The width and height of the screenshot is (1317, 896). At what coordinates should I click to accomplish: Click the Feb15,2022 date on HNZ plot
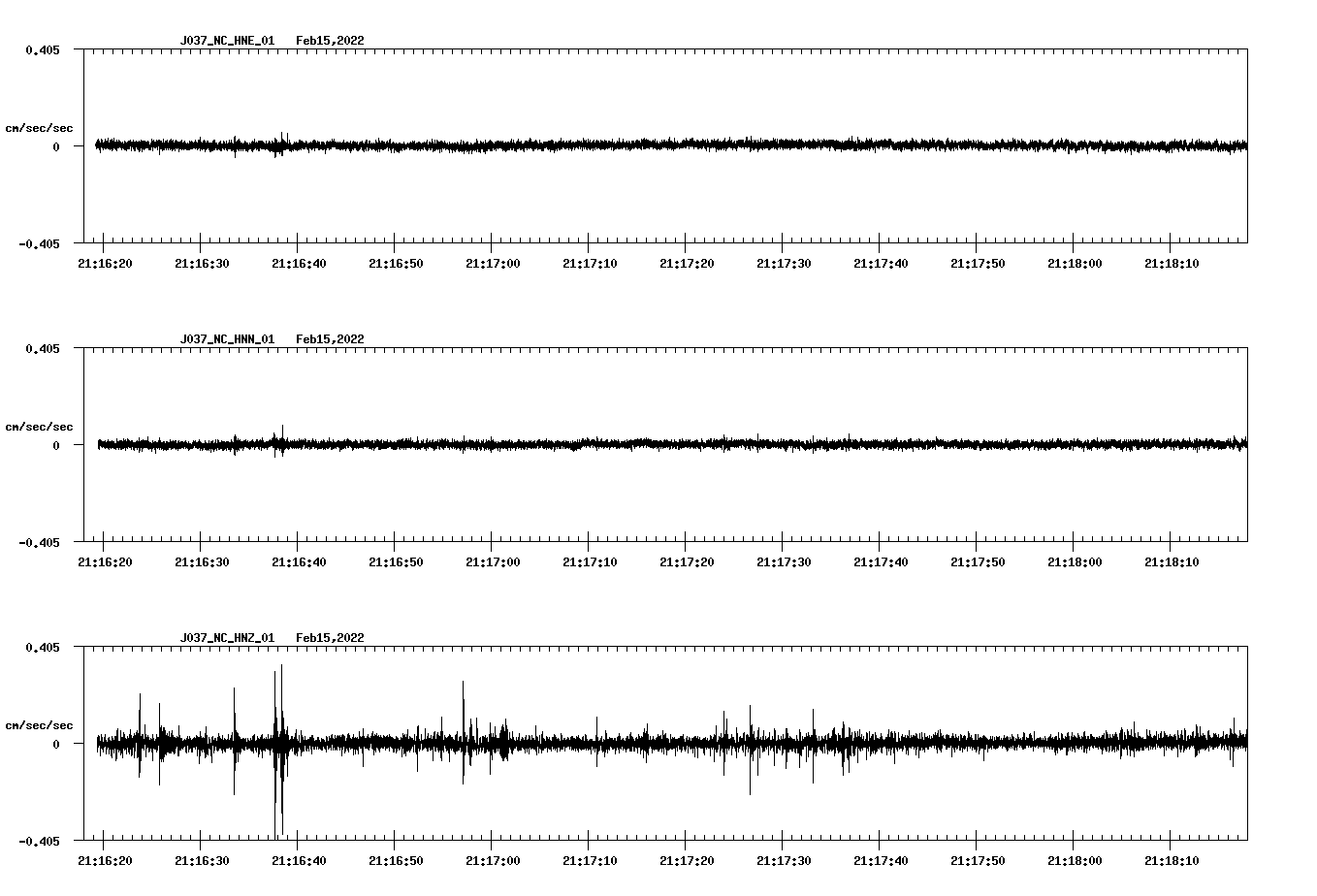pos(330,638)
